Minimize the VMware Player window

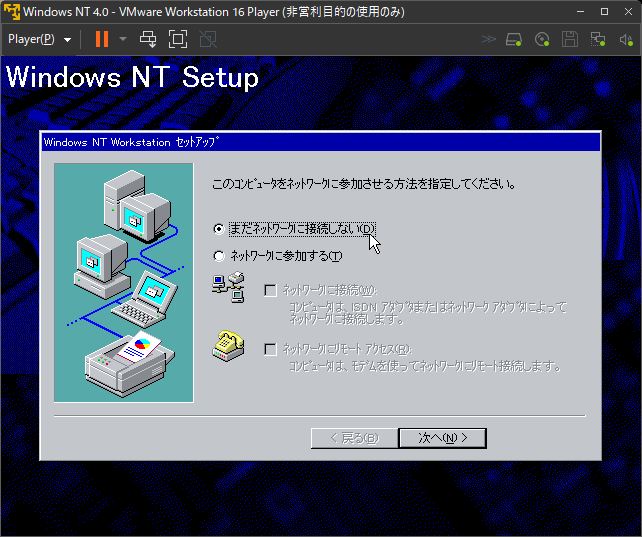click(x=580, y=11)
